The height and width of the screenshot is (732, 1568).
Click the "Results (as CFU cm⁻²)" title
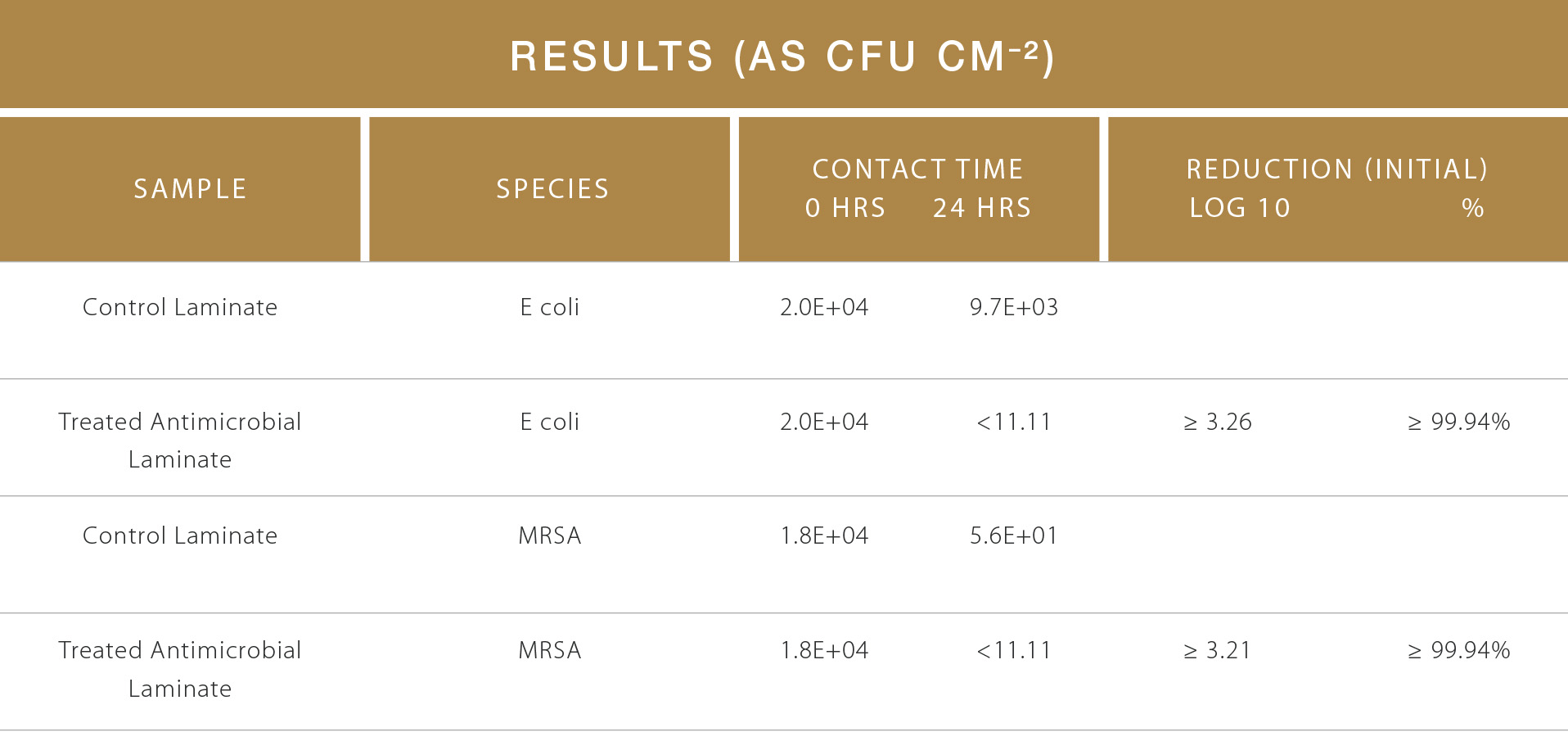[782, 56]
